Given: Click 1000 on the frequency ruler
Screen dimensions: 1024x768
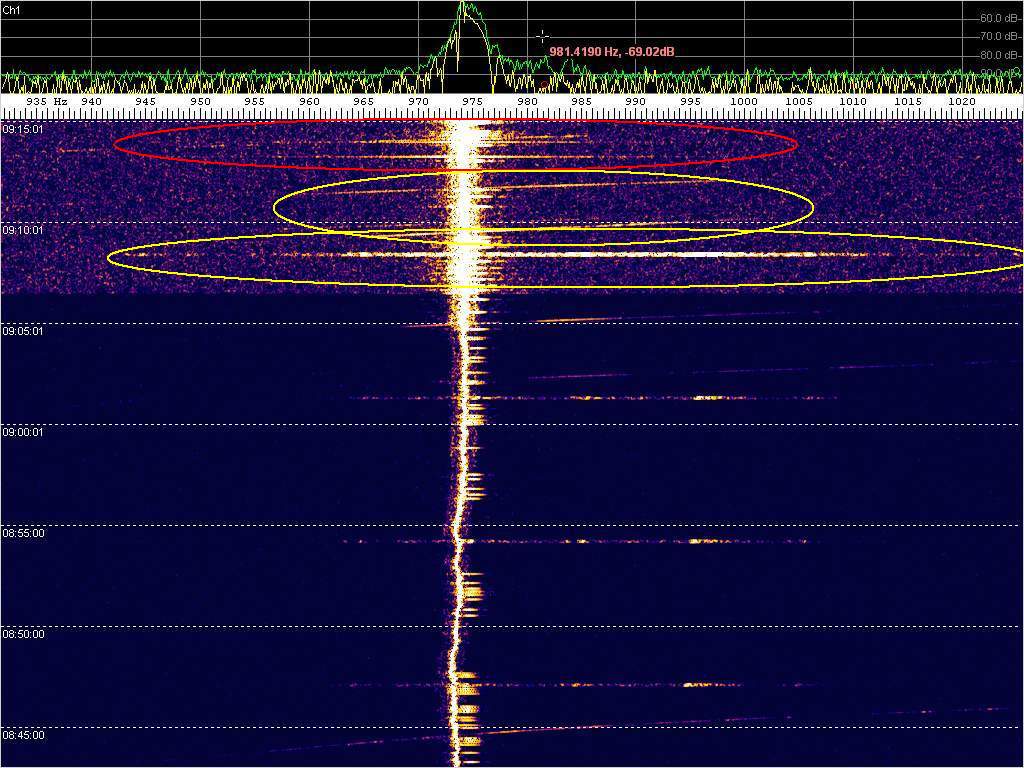Looking at the screenshot, I should (x=743, y=102).
